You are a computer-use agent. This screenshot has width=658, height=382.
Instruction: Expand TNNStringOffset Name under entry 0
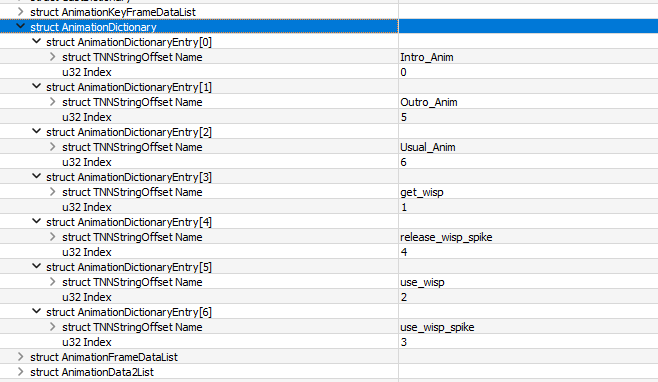[x=52, y=57]
